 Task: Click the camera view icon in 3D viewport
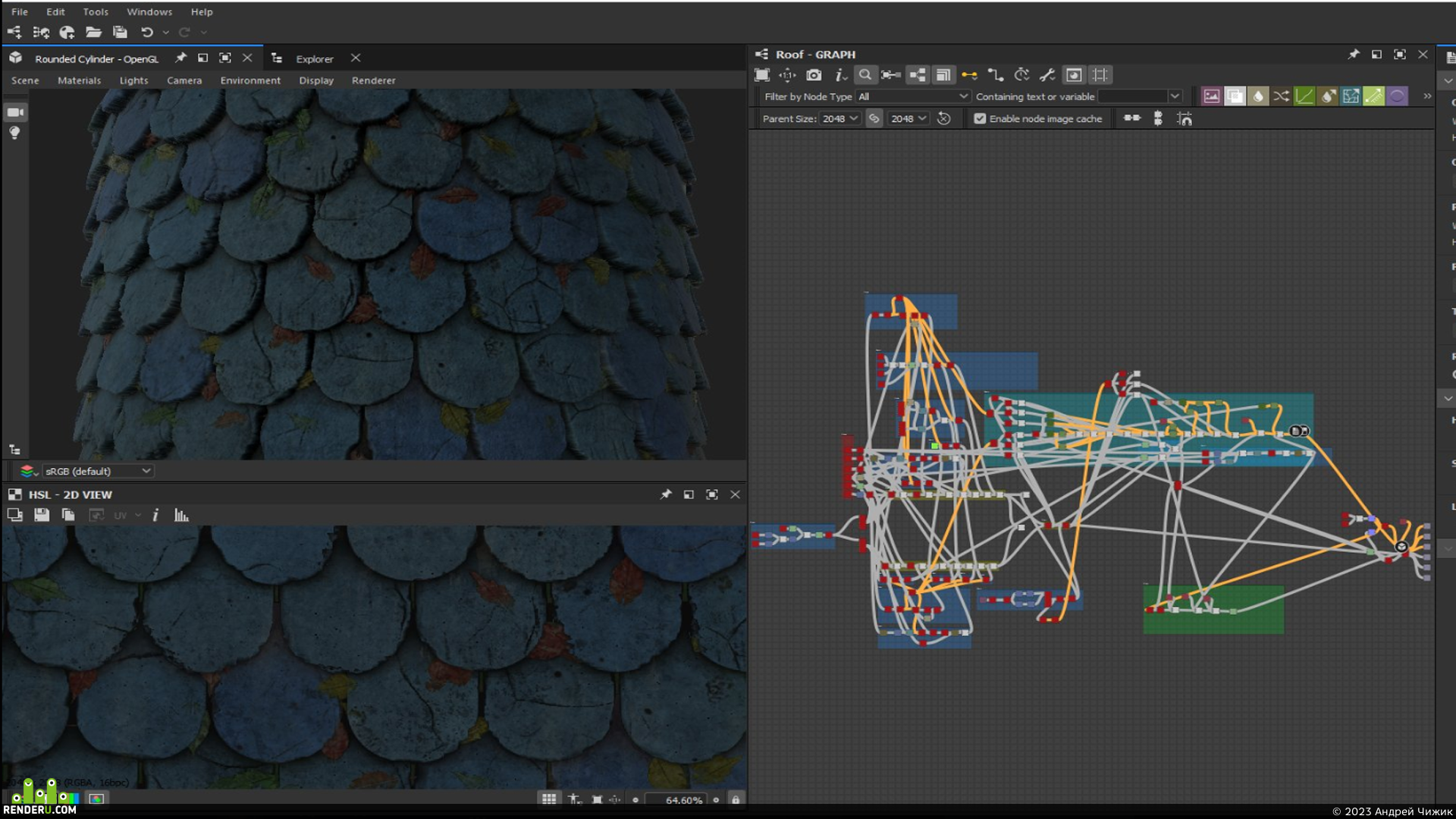[x=15, y=112]
